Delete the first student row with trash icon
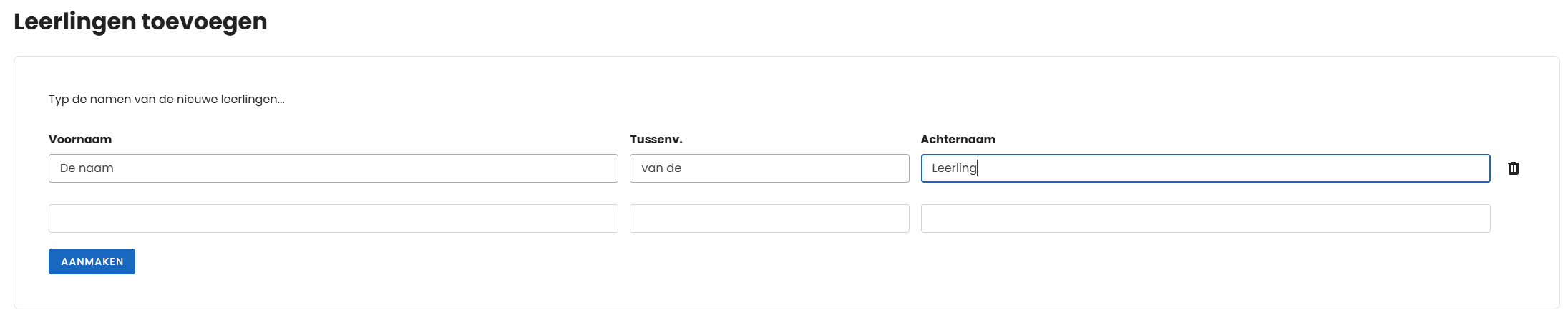Screen dimensions: 1568x336 (1513, 168)
